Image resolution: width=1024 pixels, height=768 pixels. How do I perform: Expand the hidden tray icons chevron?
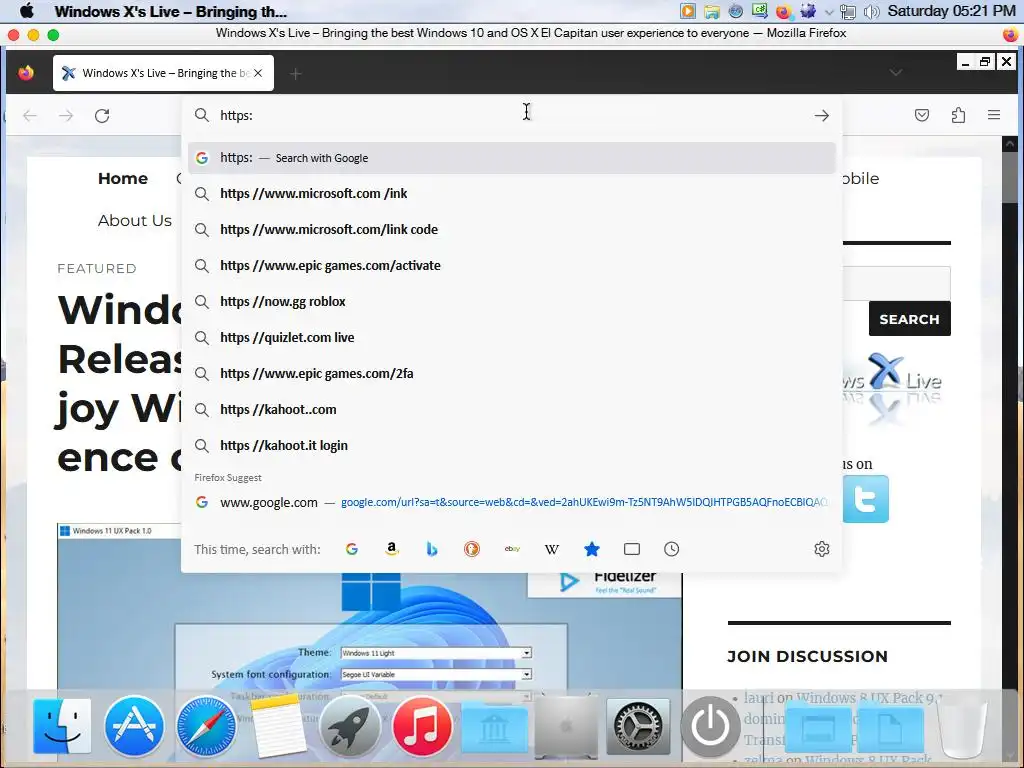[829, 12]
